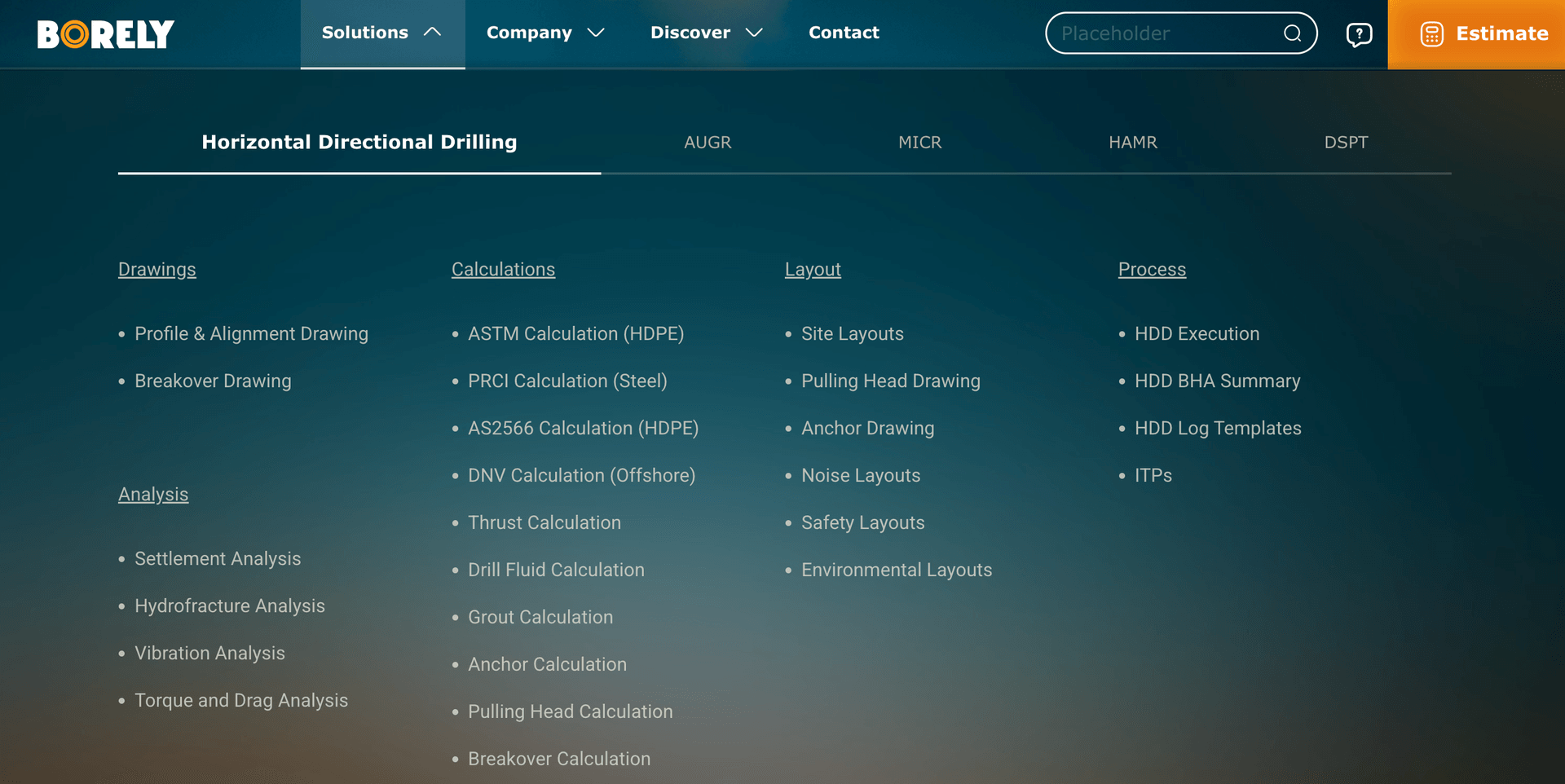Open the Layout heading link
Screen dimensions: 1565x784
click(813, 270)
